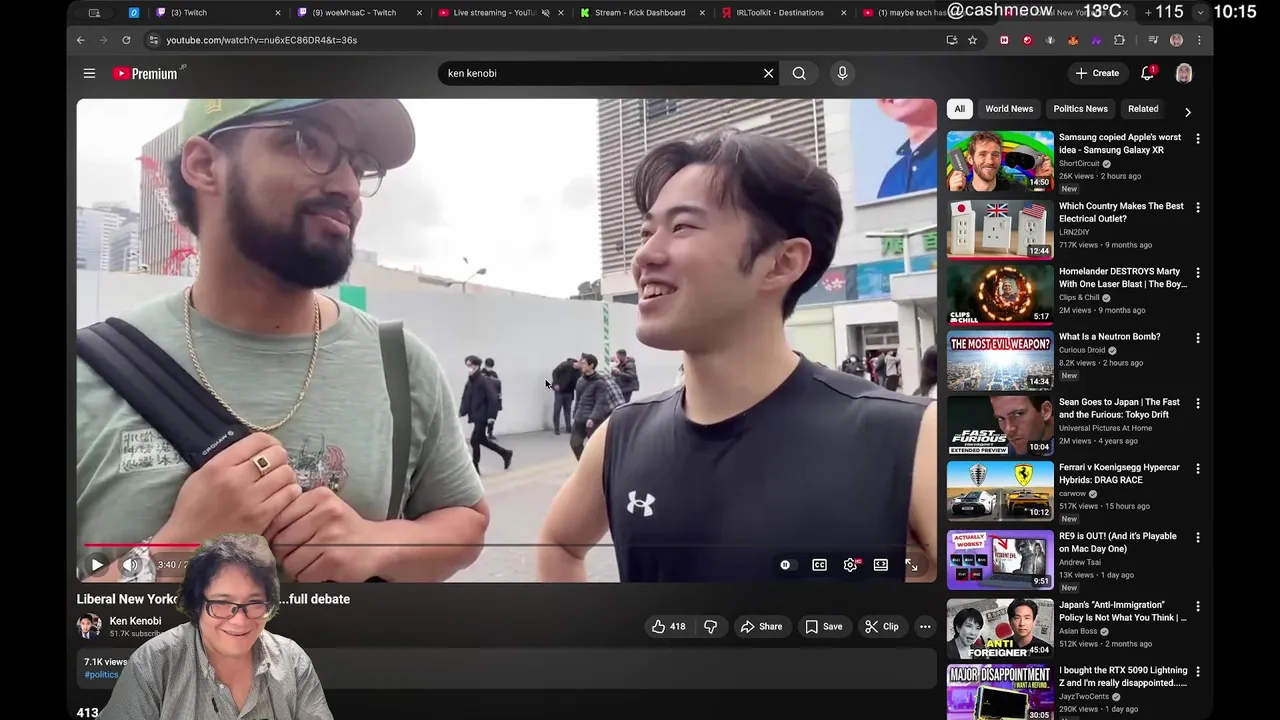1280x720 pixels.
Task: Play the video
Action: point(97,565)
